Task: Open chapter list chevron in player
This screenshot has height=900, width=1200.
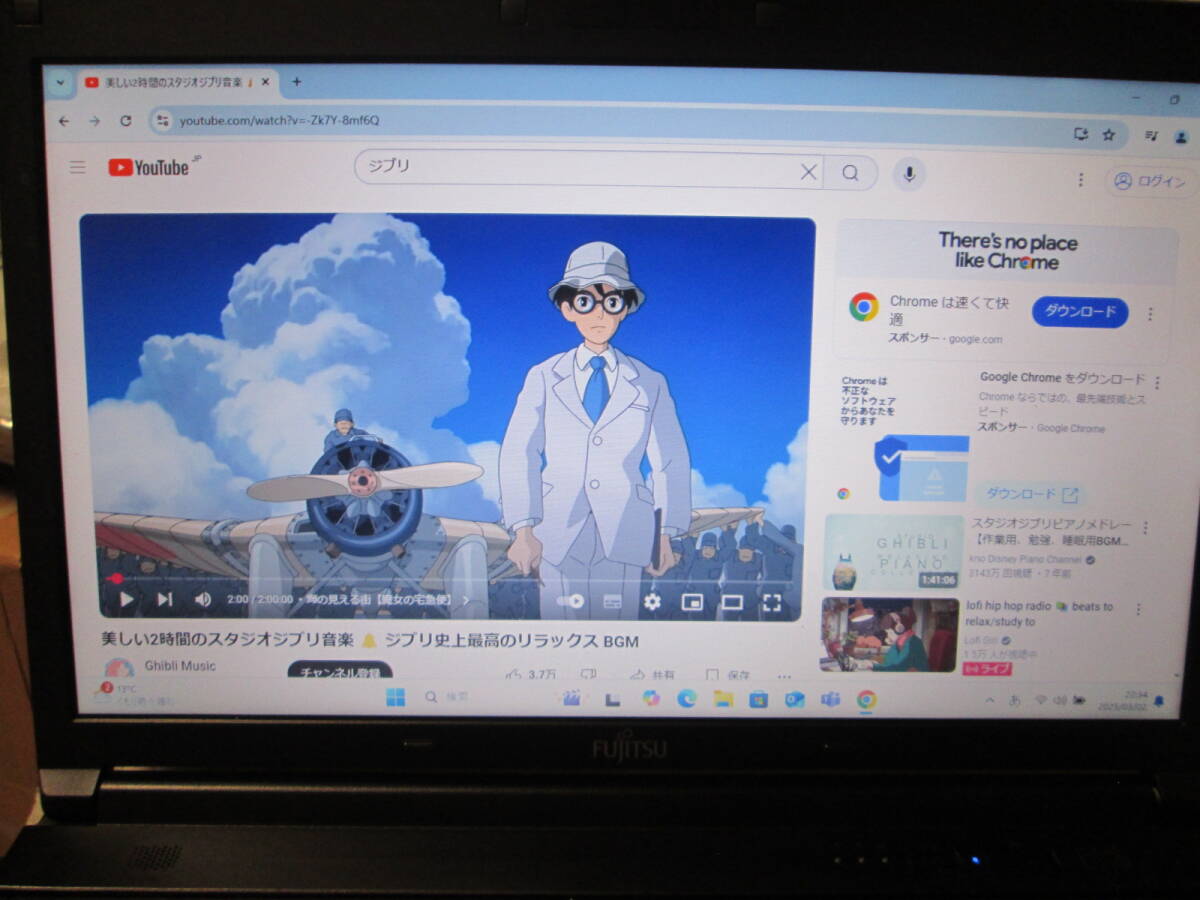Action: (x=465, y=600)
